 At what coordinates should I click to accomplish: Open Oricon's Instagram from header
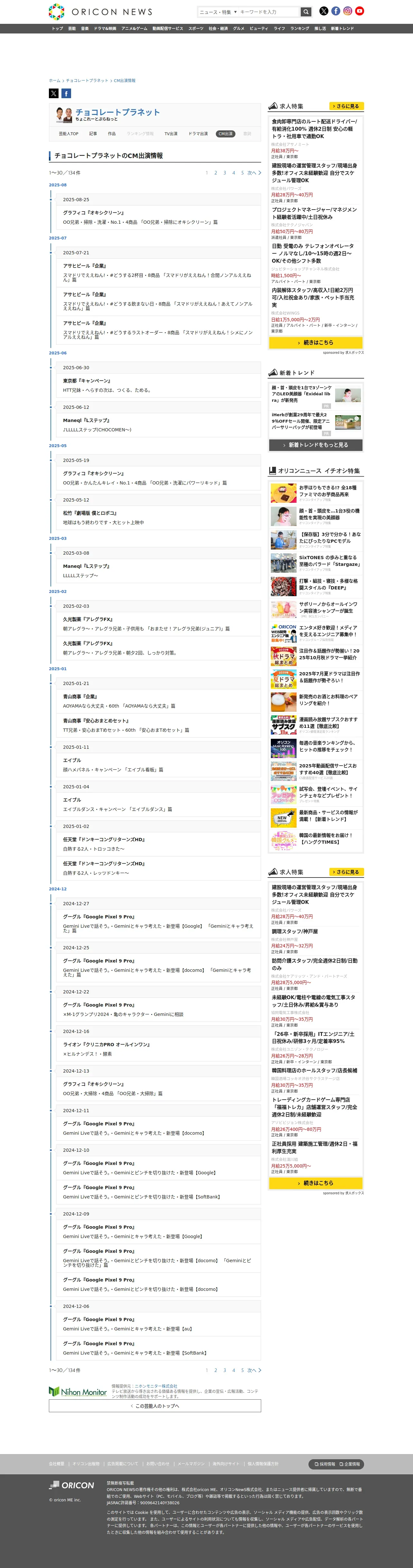pos(348,11)
